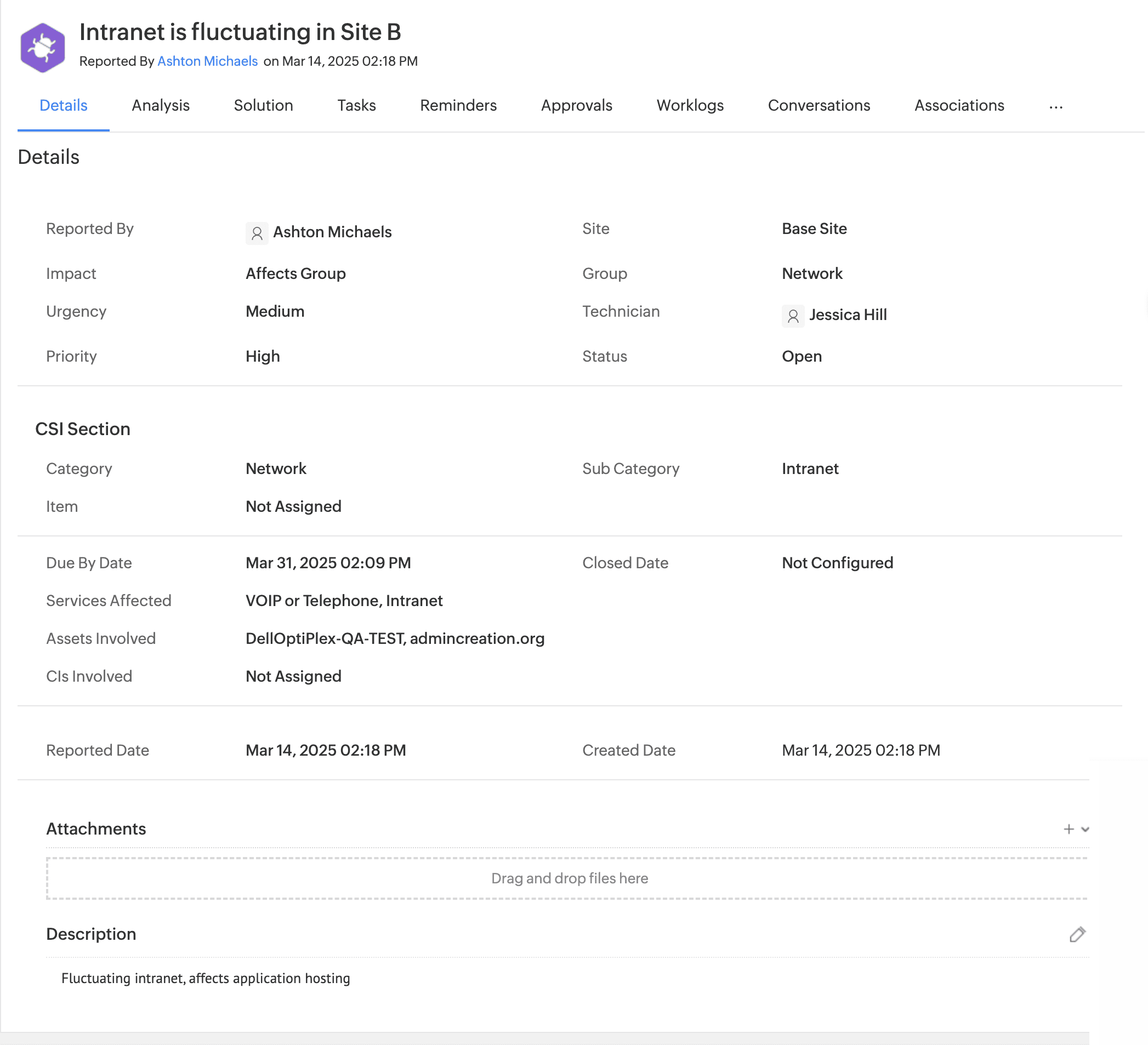Go to the Tasks tab
The height and width of the screenshot is (1045, 1148).
(356, 106)
